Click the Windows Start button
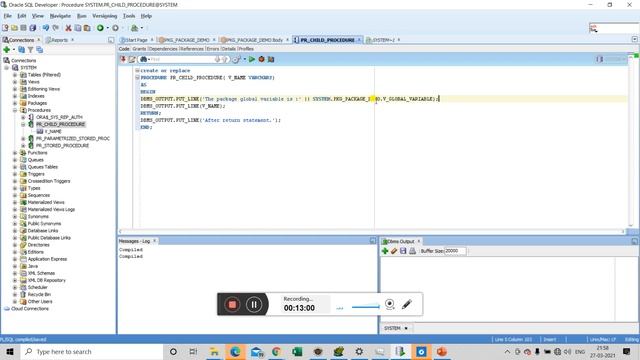Viewport: 640px width, 360px height. click(x=10, y=351)
